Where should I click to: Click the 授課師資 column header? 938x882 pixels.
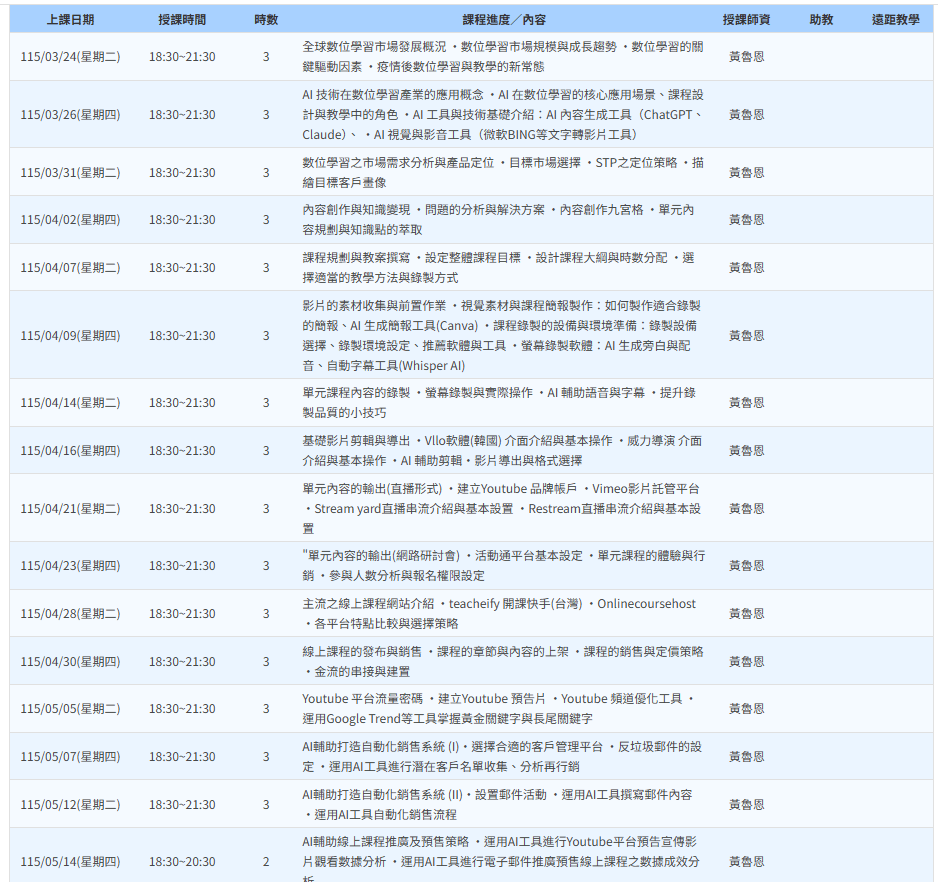pyautogui.click(x=746, y=20)
